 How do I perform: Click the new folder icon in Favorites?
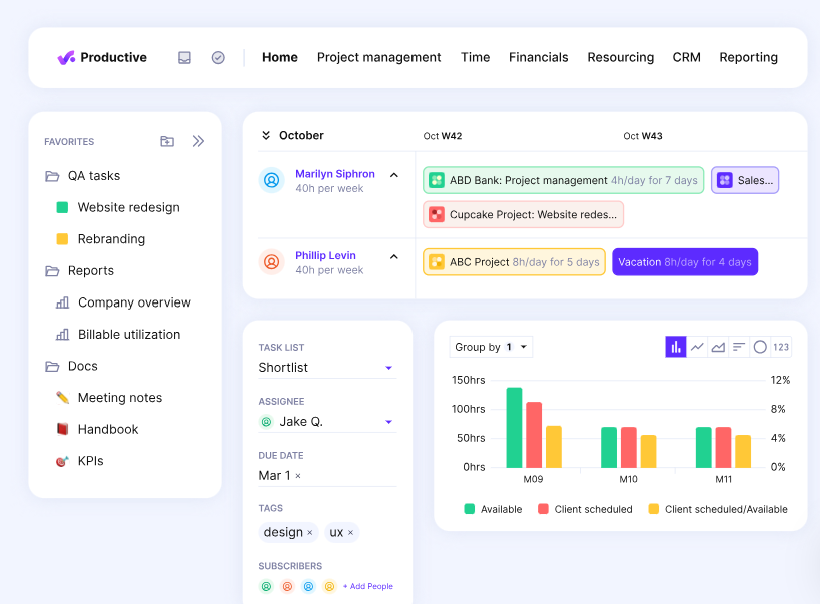(x=166, y=141)
